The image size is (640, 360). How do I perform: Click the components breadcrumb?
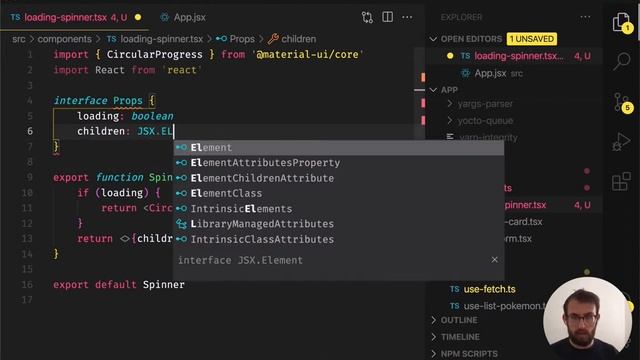(64, 39)
